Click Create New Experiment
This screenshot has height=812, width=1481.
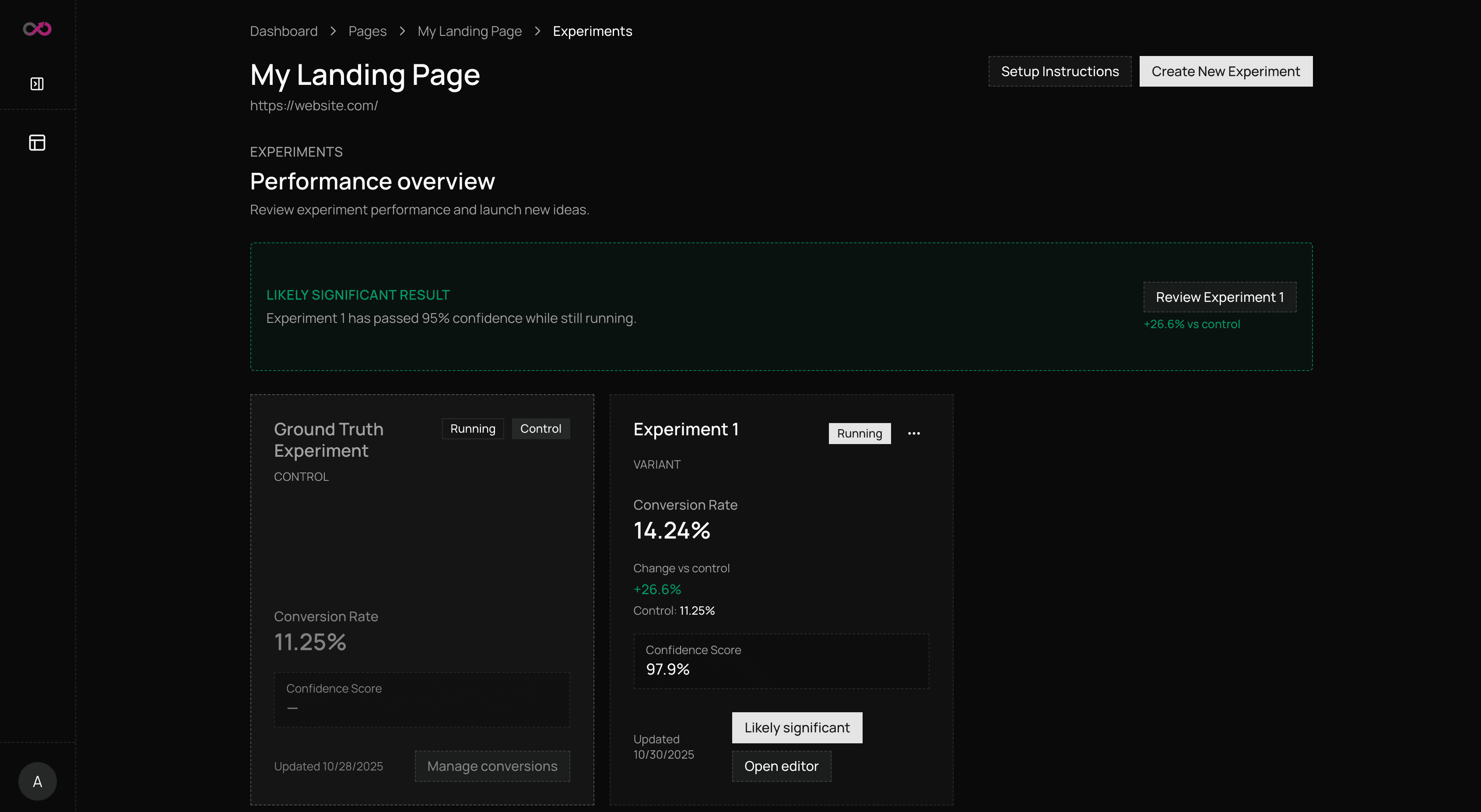tap(1225, 71)
